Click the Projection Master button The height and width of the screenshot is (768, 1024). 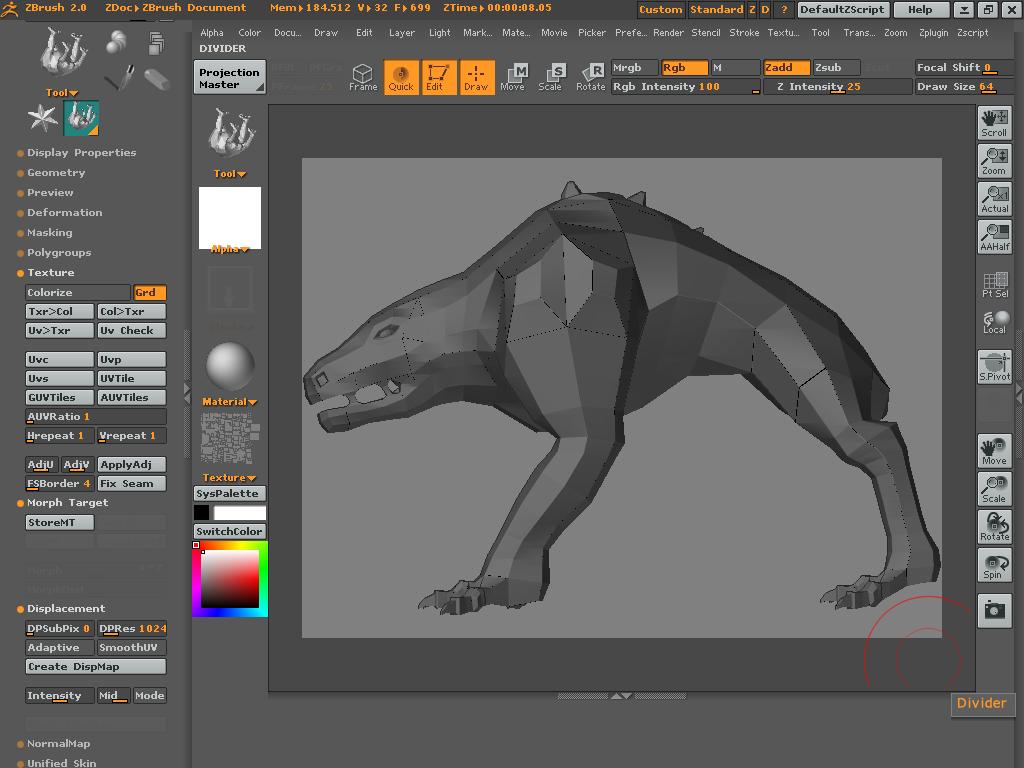229,78
